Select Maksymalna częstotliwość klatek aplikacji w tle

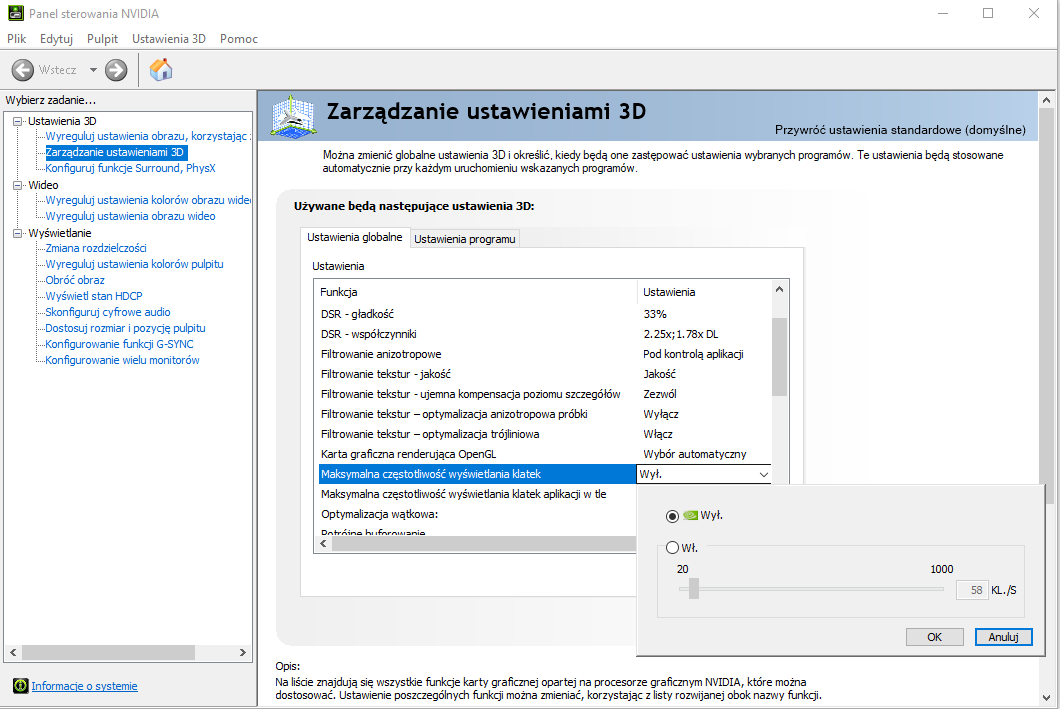pyautogui.click(x=477, y=494)
